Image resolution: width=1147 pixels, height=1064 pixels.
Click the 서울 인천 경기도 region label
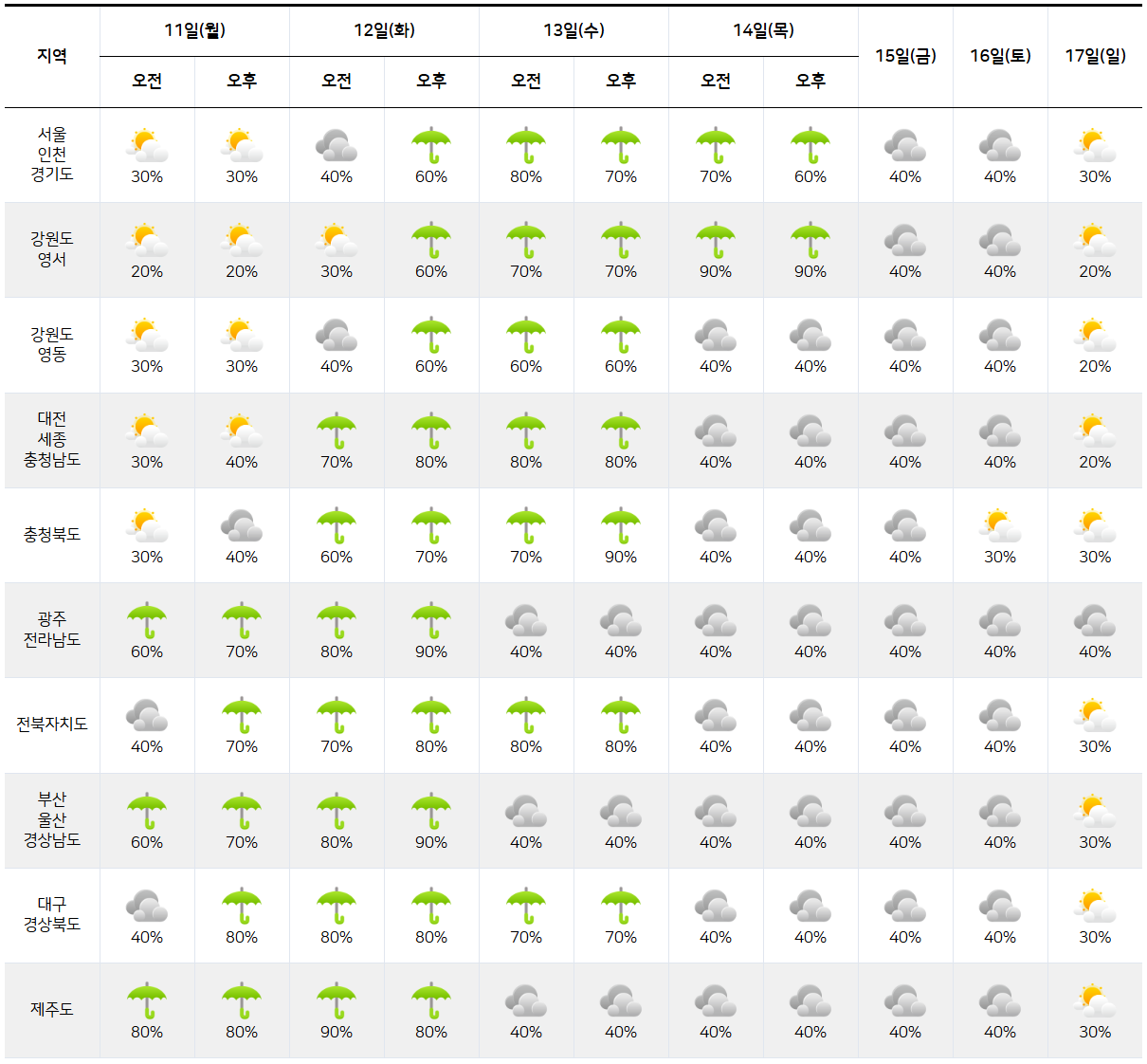(52, 155)
